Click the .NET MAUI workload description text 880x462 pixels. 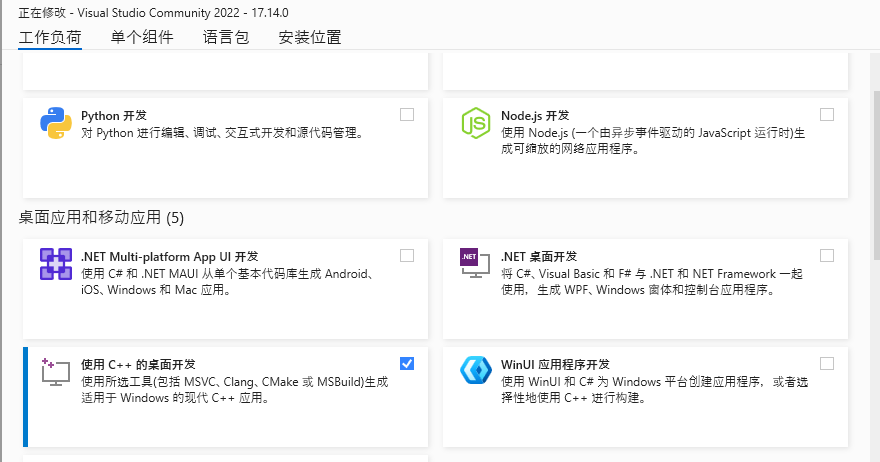227,282
